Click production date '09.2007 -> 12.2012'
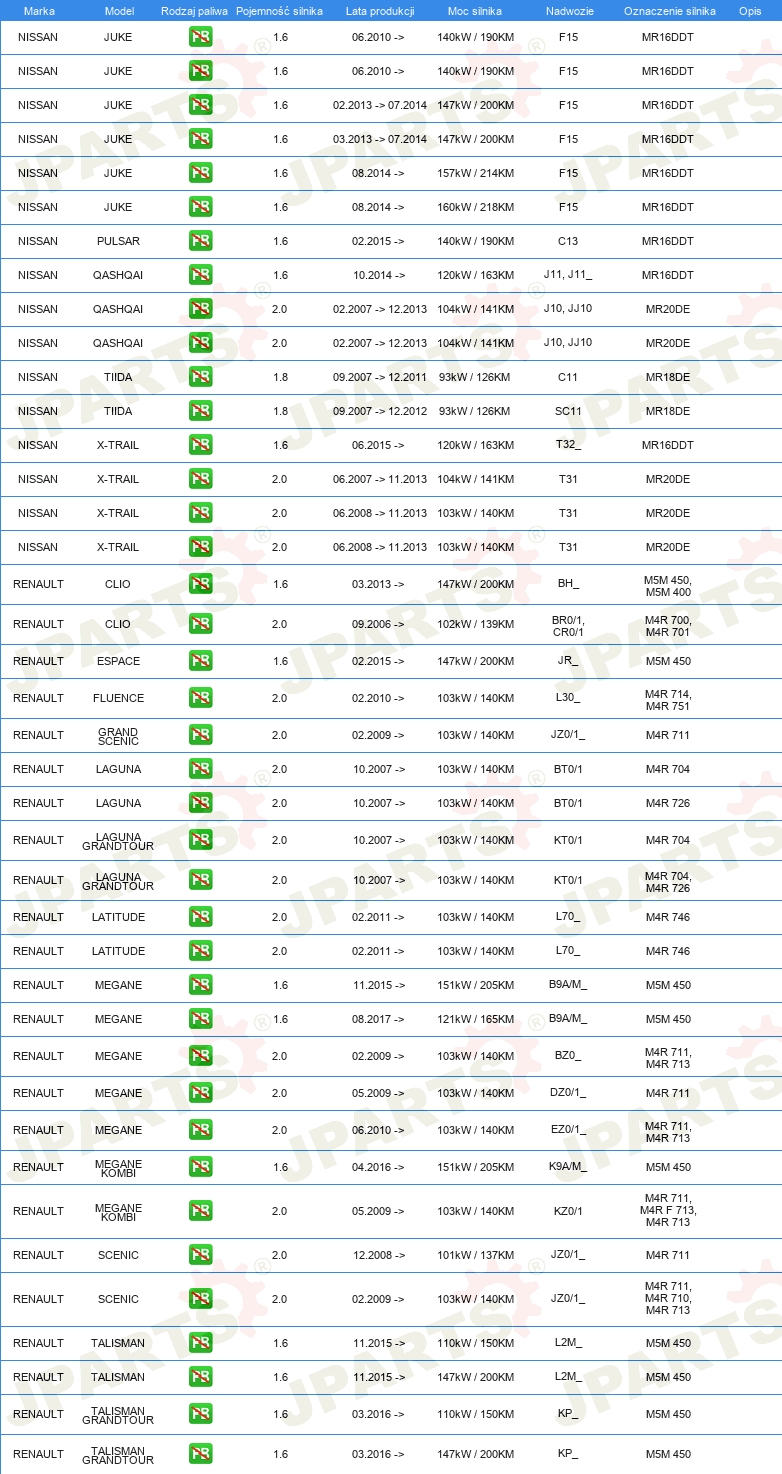This screenshot has height=1474, width=782. click(380, 411)
